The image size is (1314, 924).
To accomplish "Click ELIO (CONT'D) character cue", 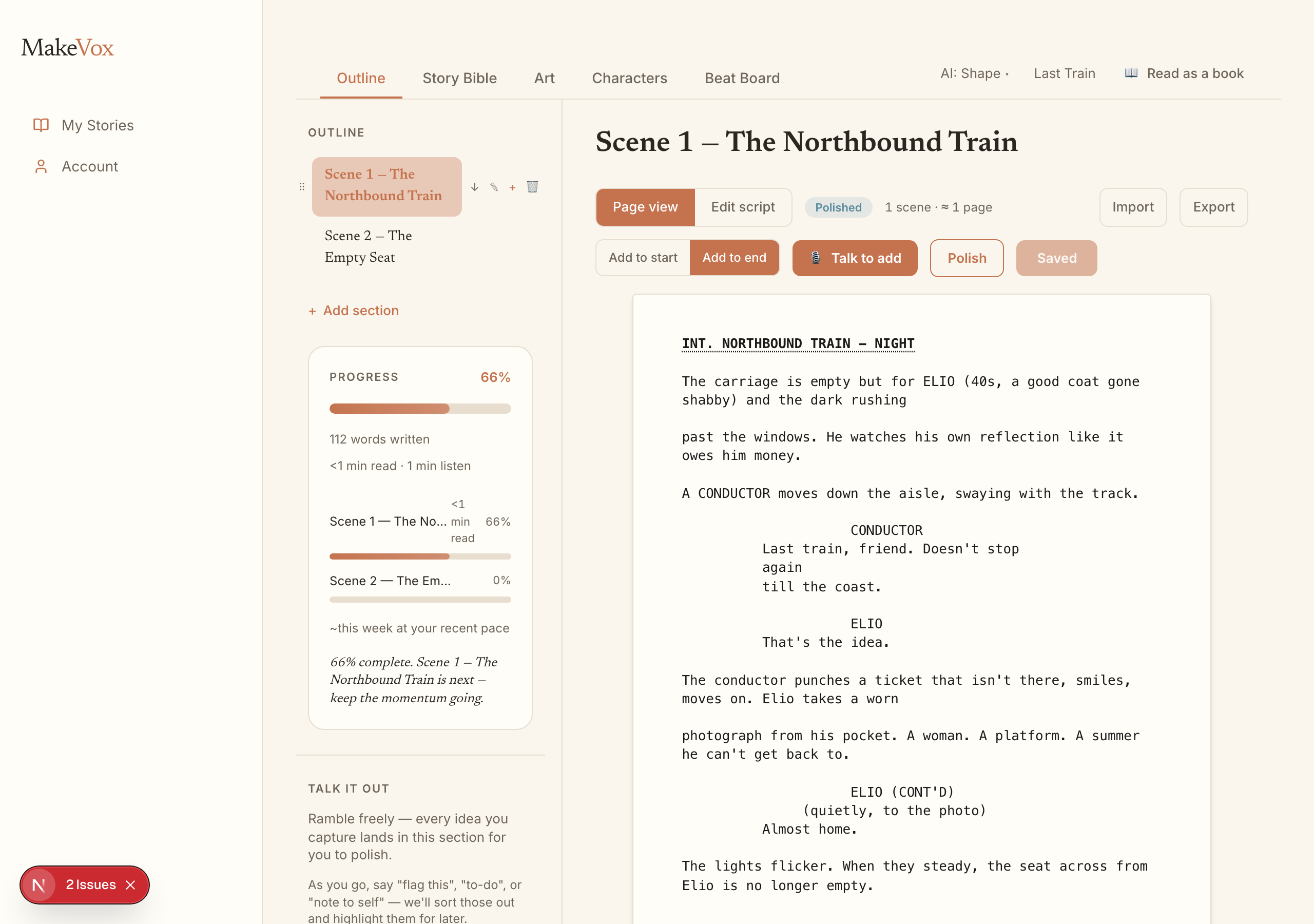I will [x=902, y=792].
